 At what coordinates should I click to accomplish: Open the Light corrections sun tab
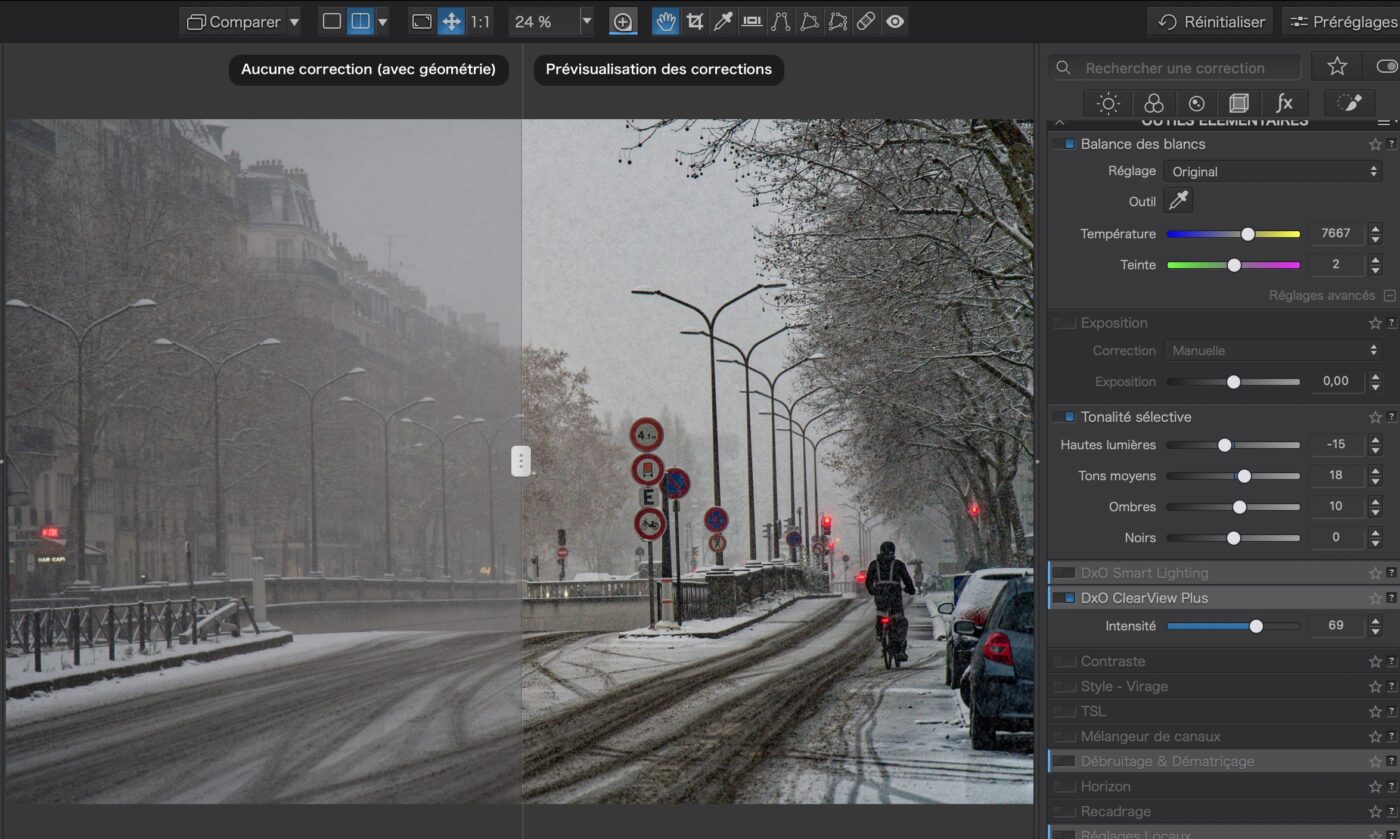(1108, 103)
